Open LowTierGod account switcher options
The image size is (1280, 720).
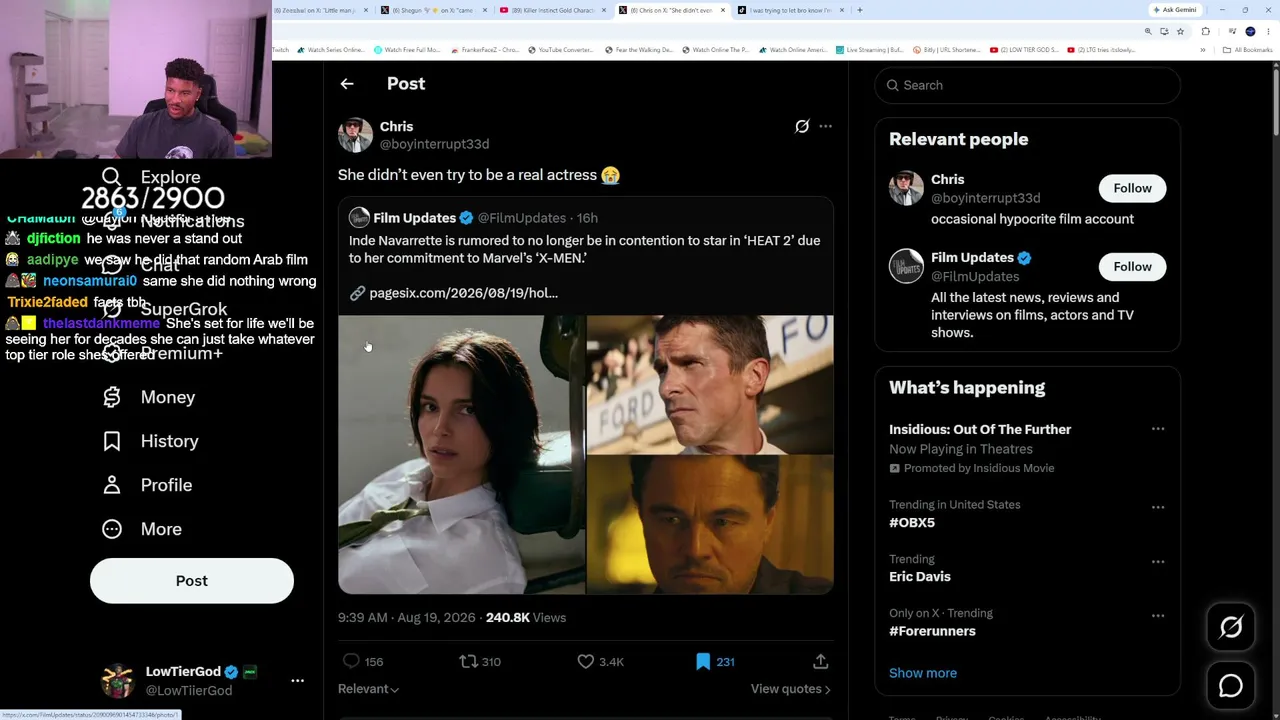click(297, 681)
